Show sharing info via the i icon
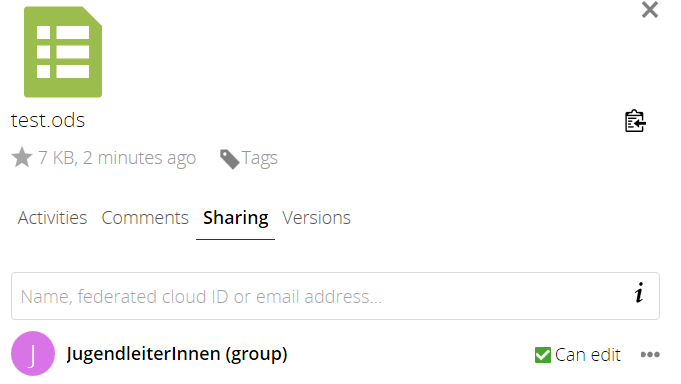The image size is (681, 384). coord(639,293)
